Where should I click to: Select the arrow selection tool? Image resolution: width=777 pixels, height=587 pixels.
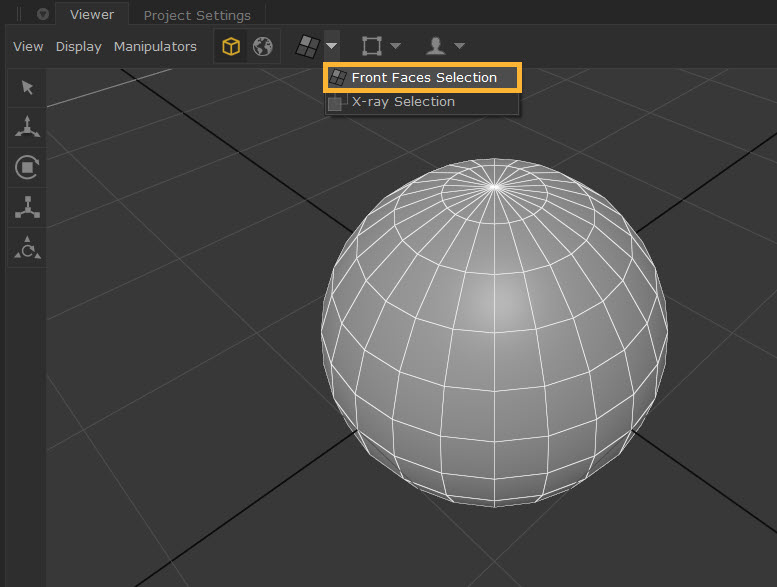pyautogui.click(x=27, y=88)
